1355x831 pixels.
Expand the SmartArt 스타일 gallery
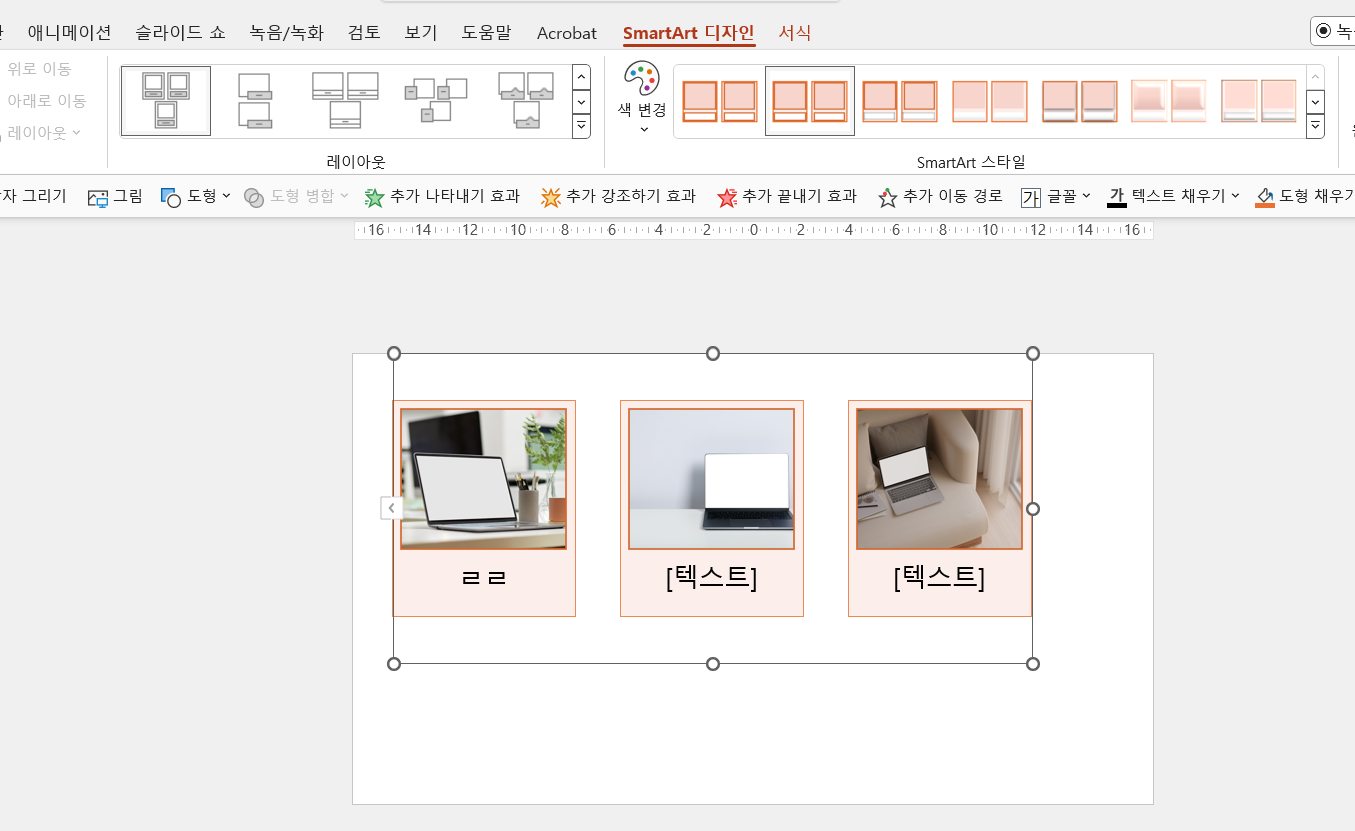pos(1316,126)
